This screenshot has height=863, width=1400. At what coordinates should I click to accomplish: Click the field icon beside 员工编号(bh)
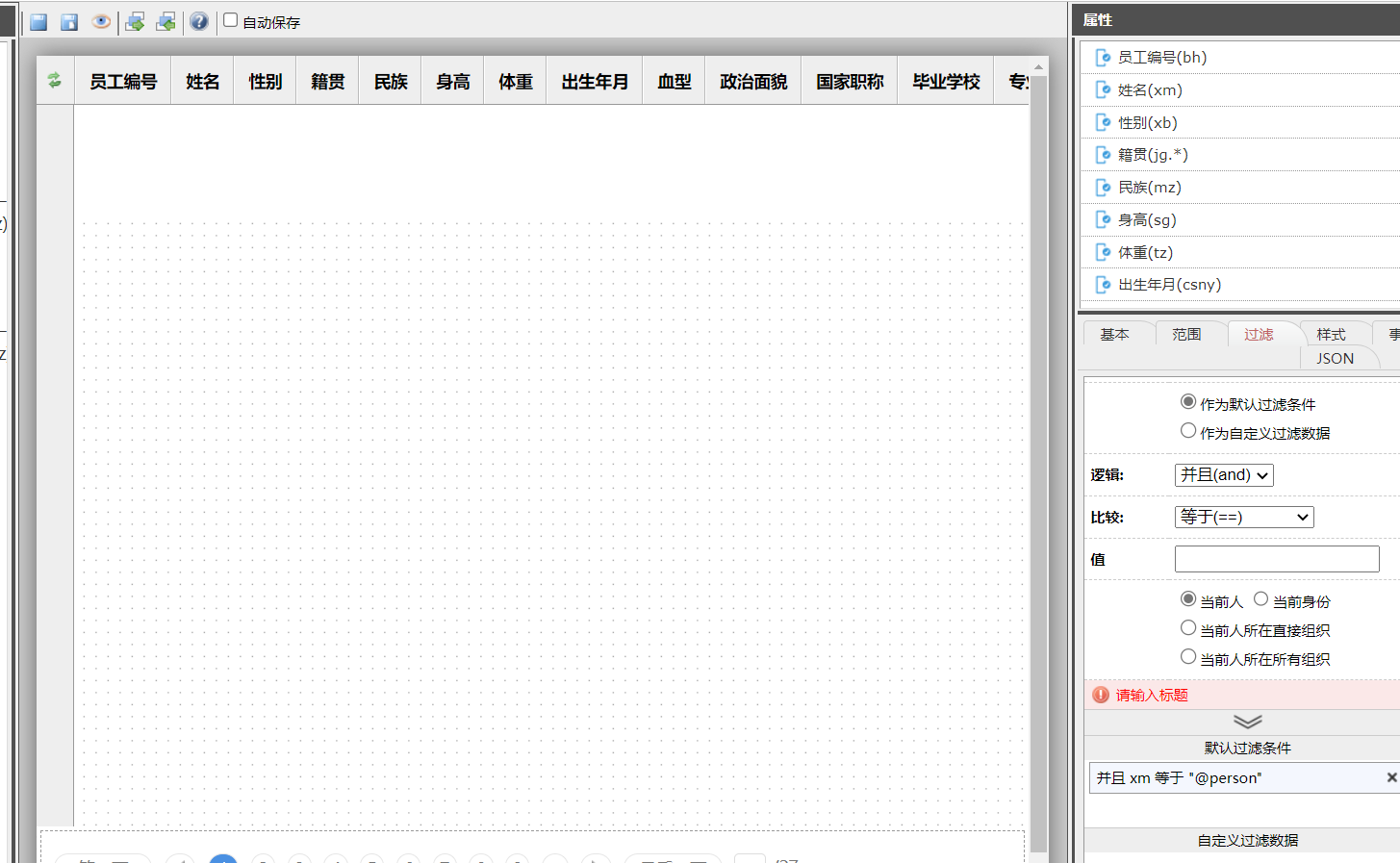1104,58
